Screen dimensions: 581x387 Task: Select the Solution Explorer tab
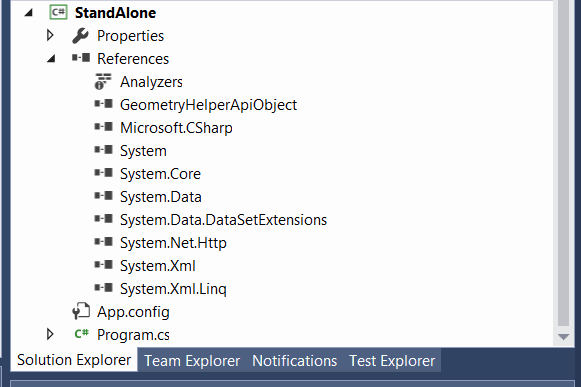click(x=74, y=360)
